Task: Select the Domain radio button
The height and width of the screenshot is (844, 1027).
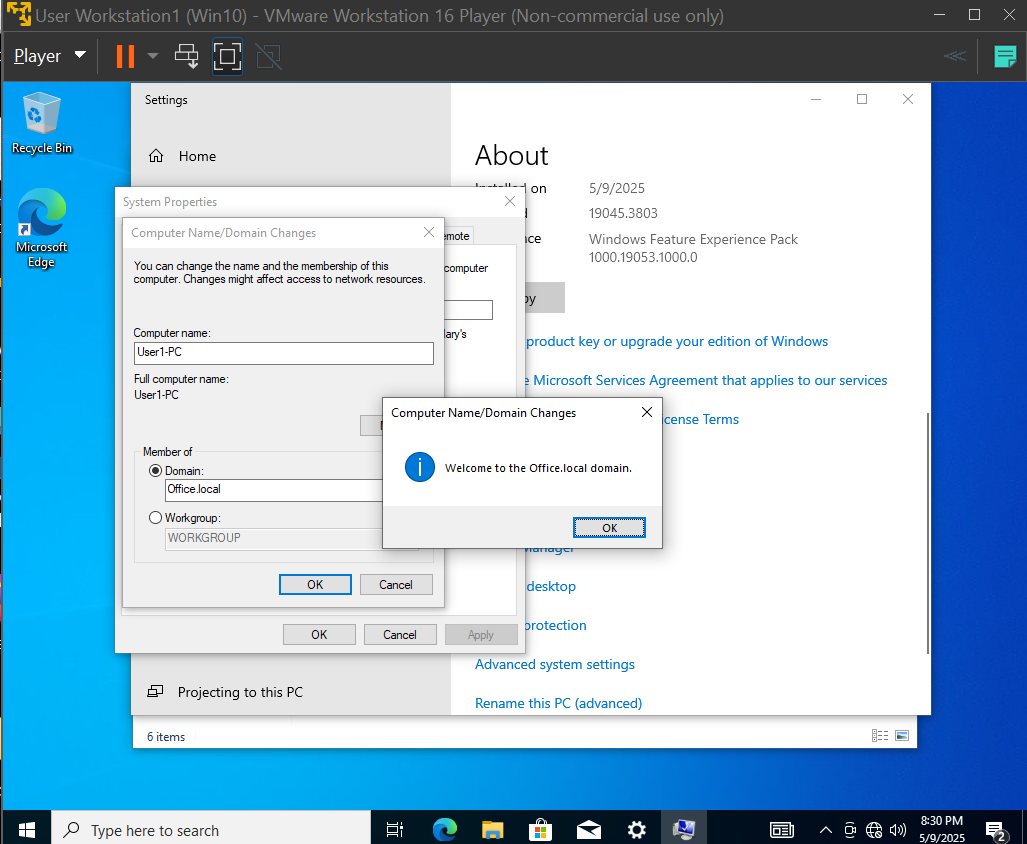Action: (155, 471)
